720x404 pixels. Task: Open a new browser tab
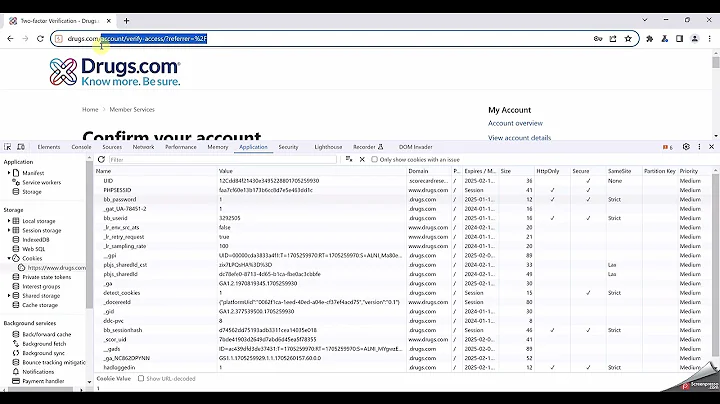126,21
